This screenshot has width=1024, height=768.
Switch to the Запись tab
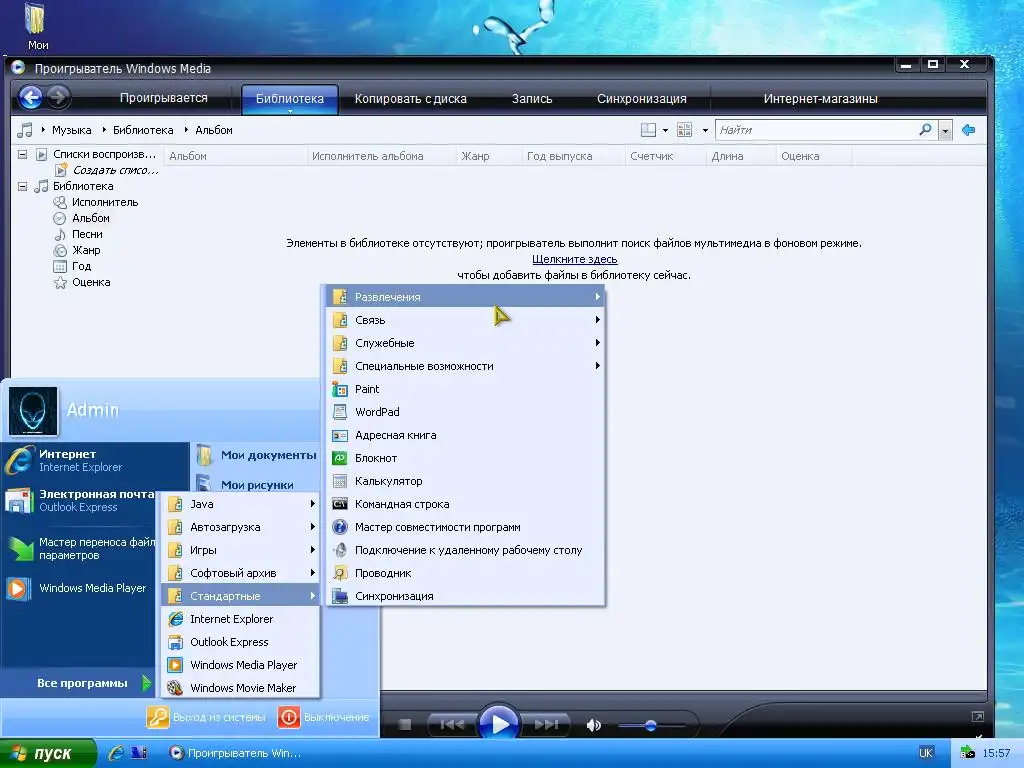532,99
